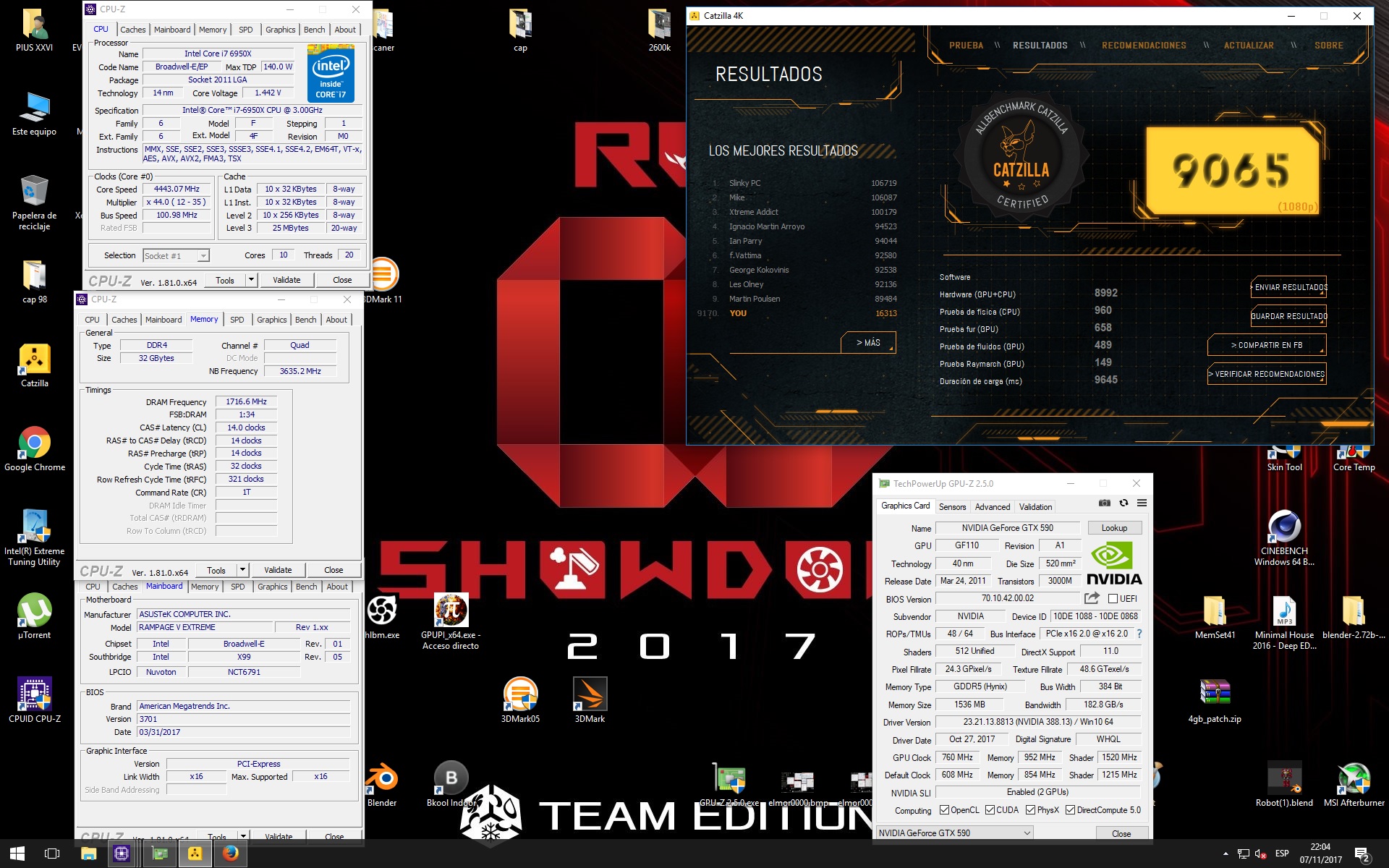
Task: Expand Tools dropdown arrow in top CPU-Z
Action: 251,280
